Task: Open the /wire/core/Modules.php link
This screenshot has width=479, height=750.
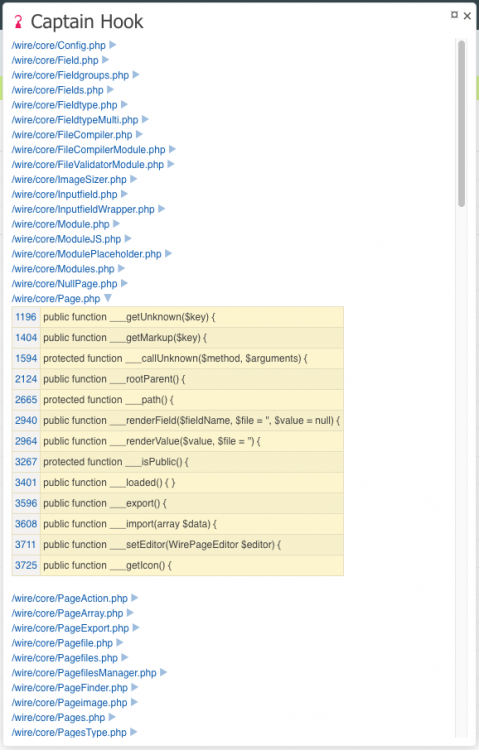Action: click(63, 269)
